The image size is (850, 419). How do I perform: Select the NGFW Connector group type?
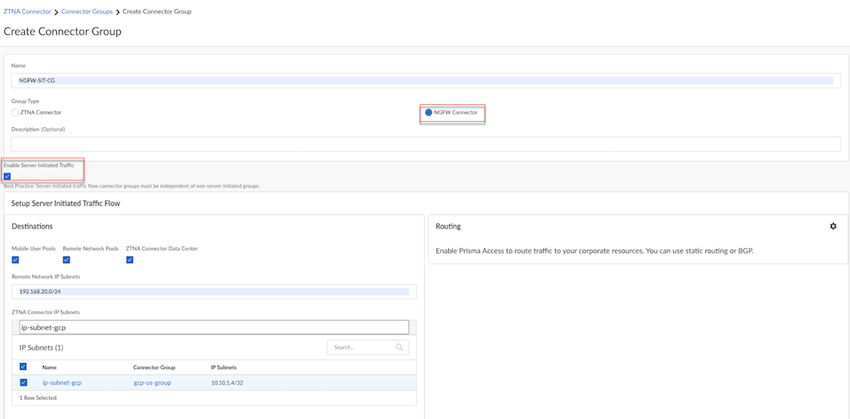click(x=428, y=113)
